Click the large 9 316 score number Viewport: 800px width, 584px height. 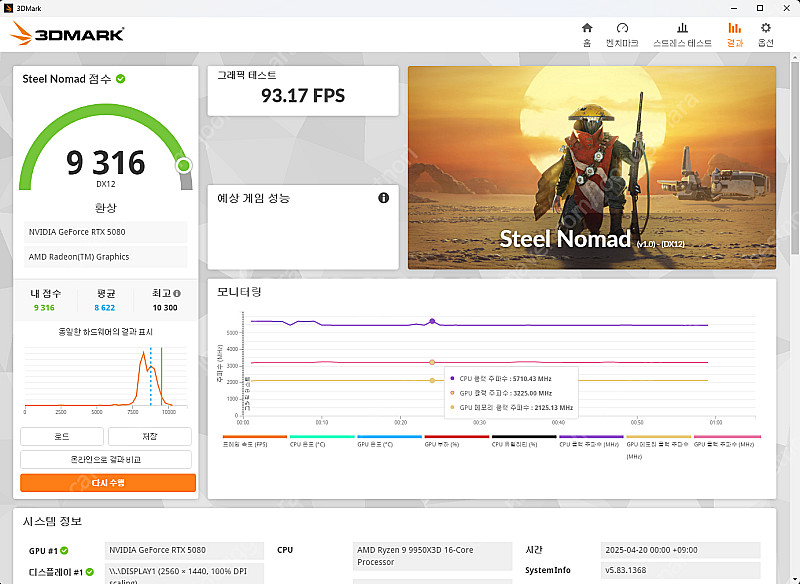(106, 163)
